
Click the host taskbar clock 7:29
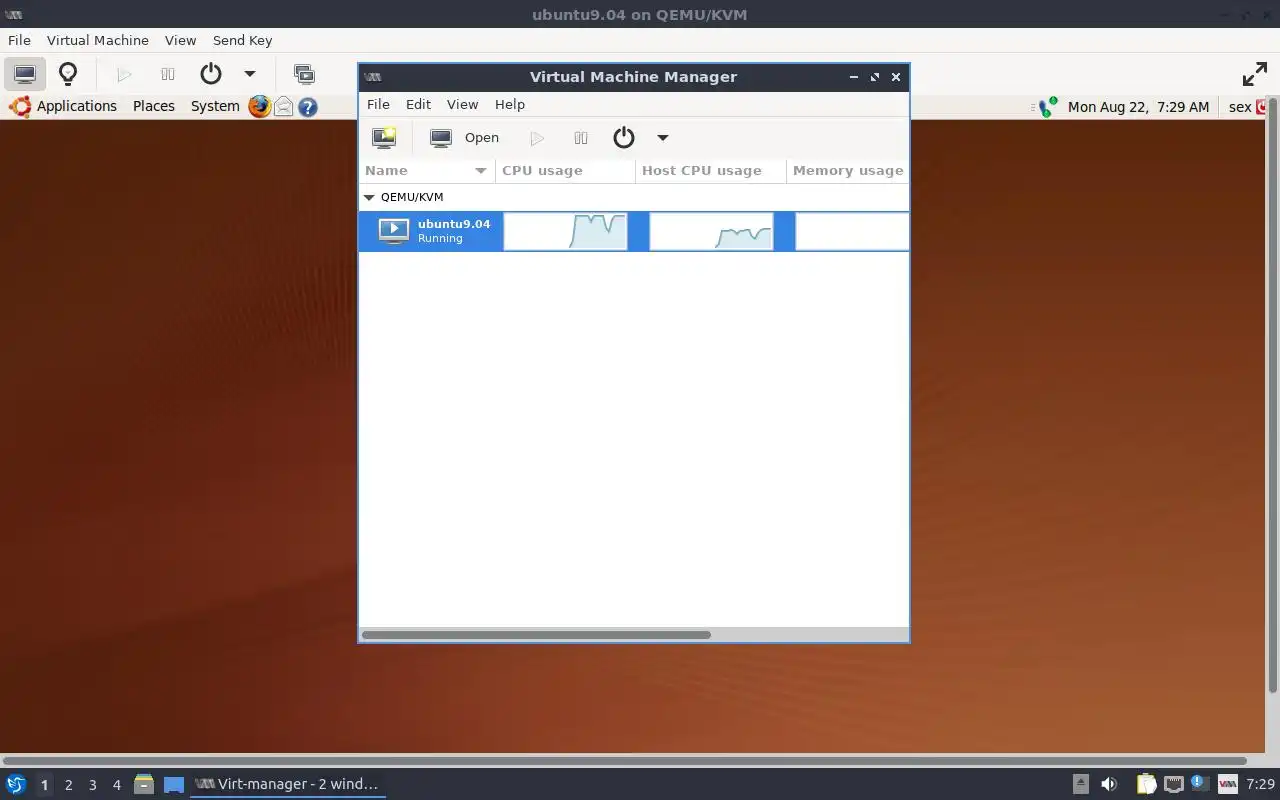pos(1260,784)
